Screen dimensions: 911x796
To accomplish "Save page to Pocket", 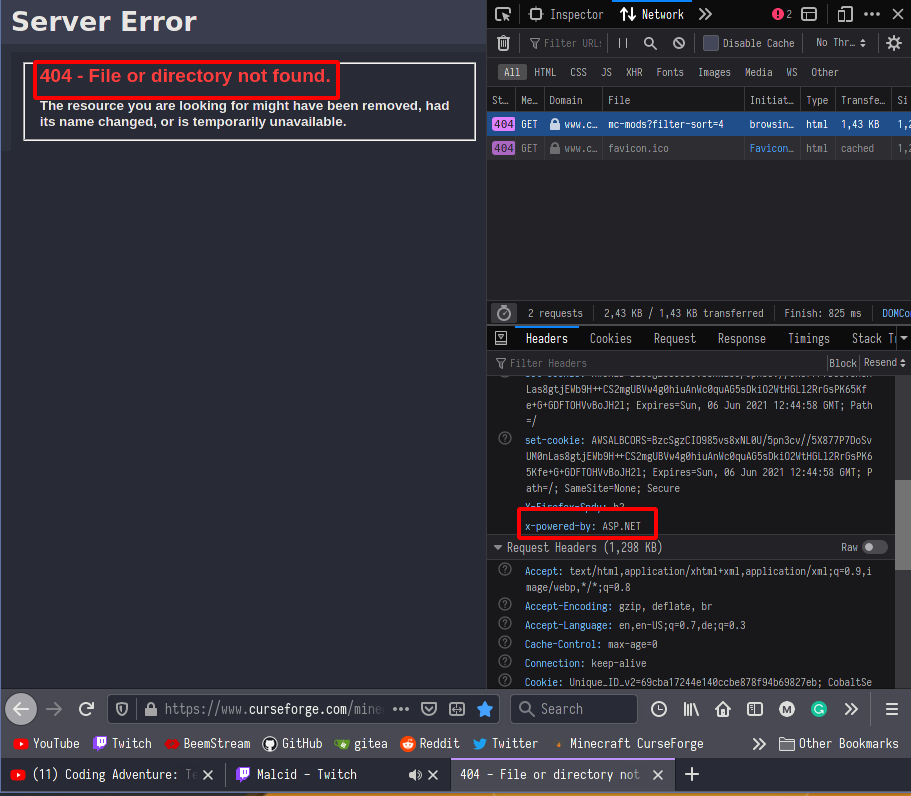I will (429, 709).
